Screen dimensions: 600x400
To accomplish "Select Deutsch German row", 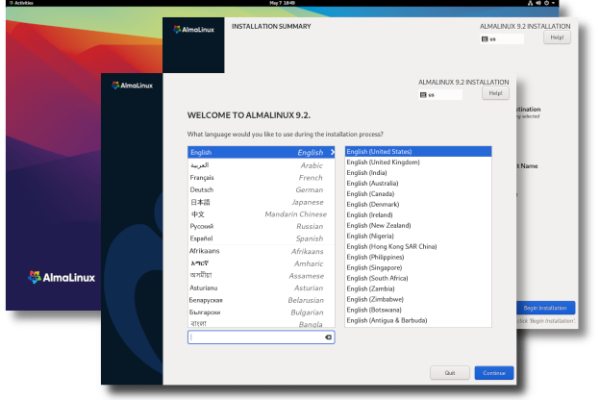I will tap(261, 190).
